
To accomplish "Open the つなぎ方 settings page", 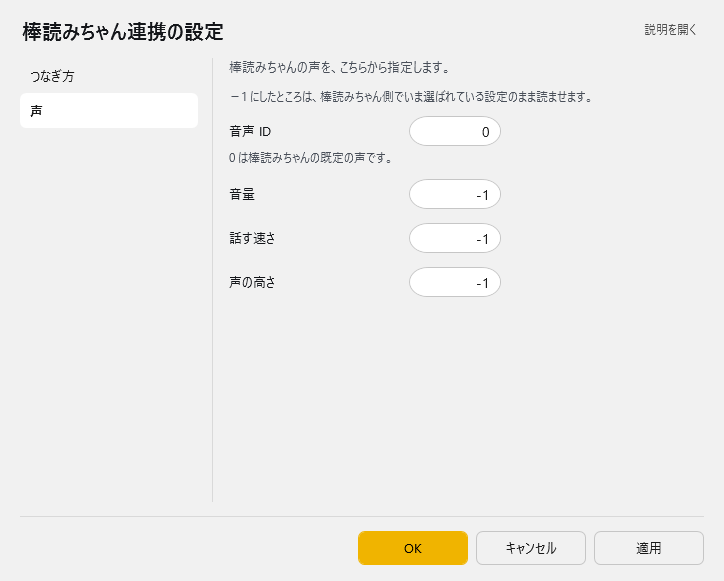I will (x=109, y=76).
